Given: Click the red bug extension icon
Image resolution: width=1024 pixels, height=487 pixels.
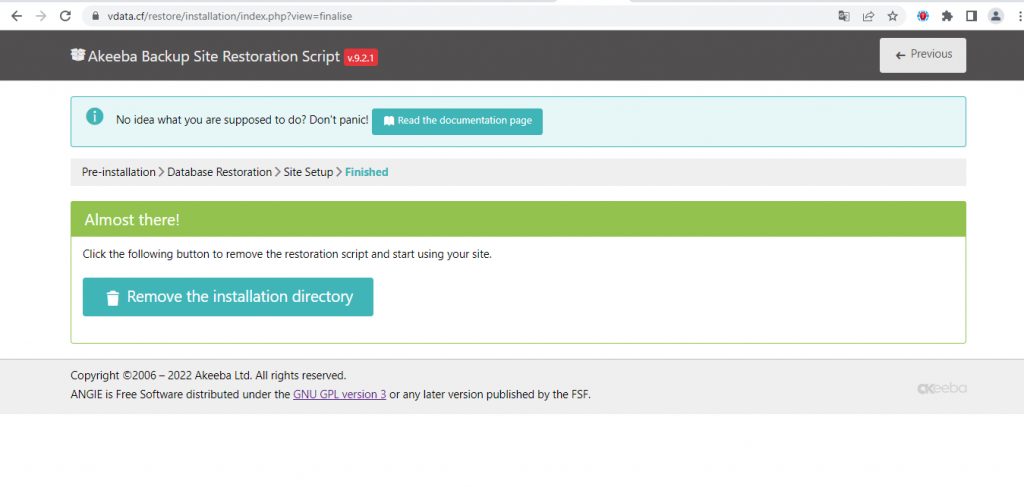Looking at the screenshot, I should click(923, 16).
